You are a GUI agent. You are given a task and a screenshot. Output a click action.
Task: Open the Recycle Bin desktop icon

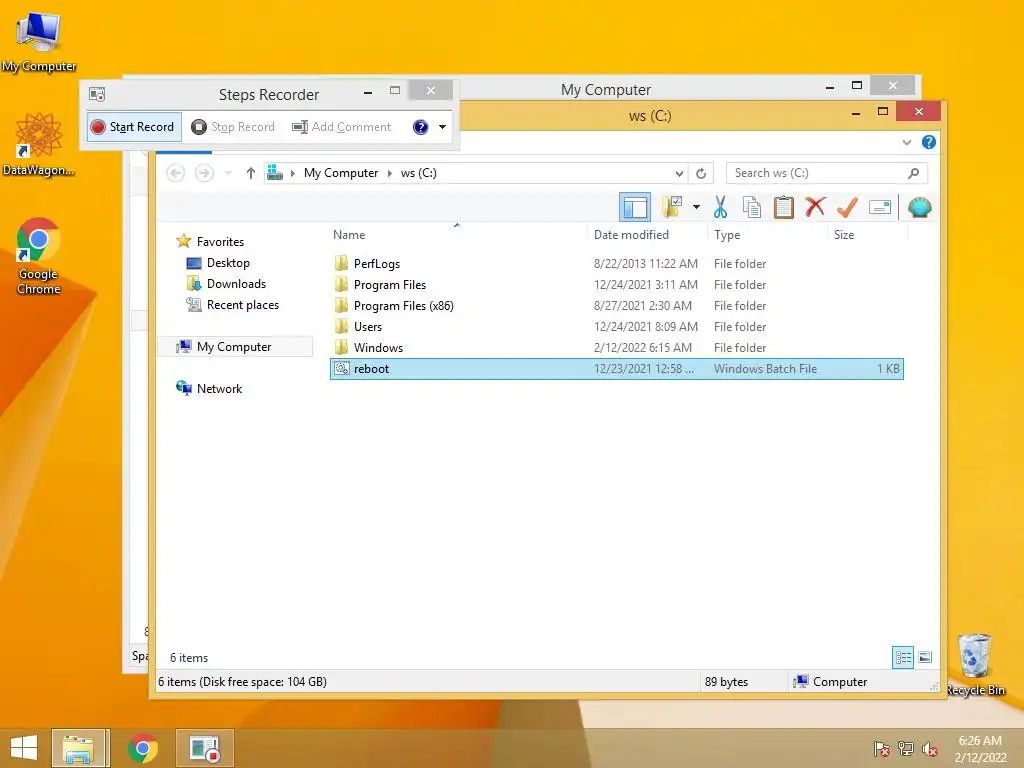point(974,664)
